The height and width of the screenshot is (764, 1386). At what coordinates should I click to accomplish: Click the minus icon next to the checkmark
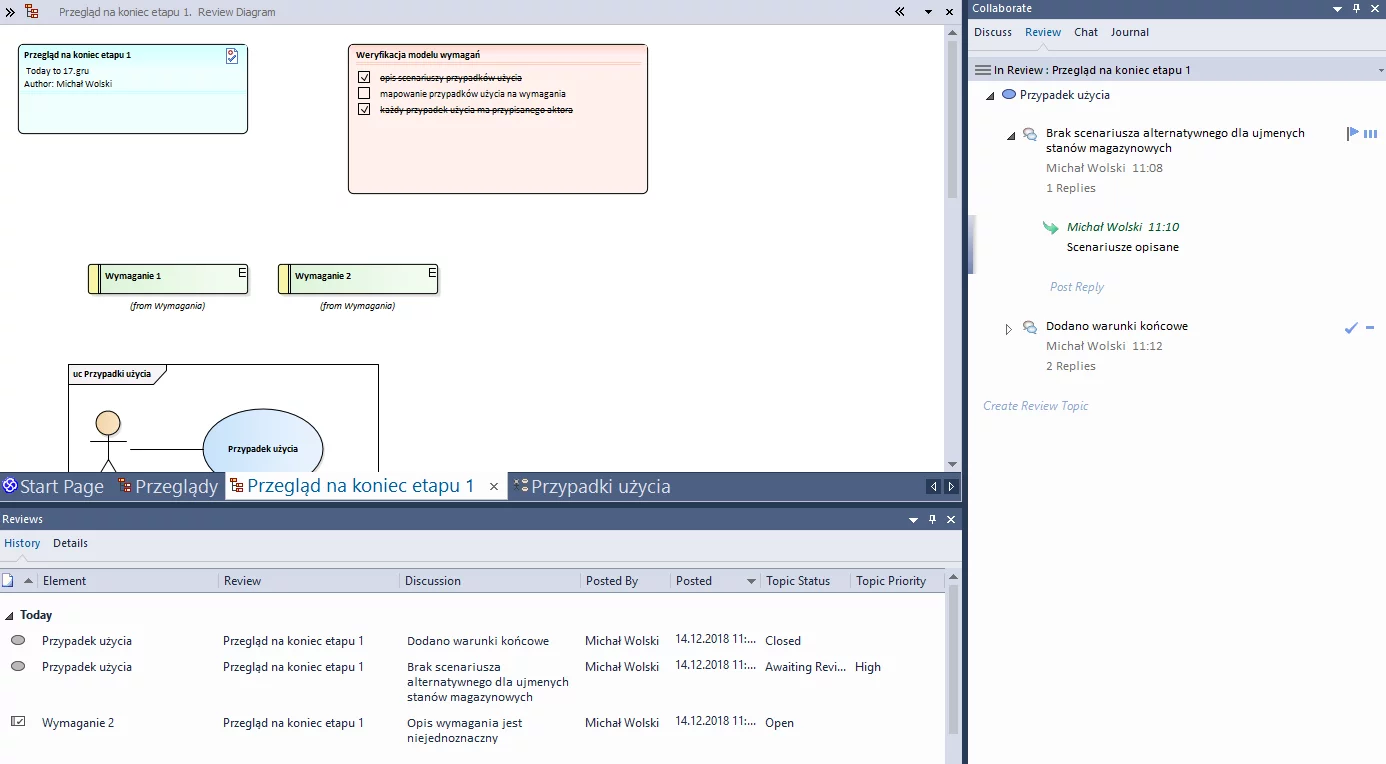(1370, 327)
